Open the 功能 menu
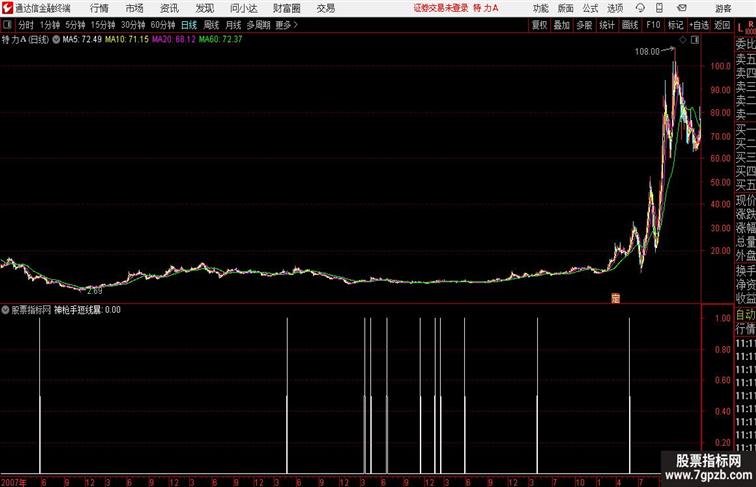Viewport: 756px width, 487px height. tap(540, 8)
